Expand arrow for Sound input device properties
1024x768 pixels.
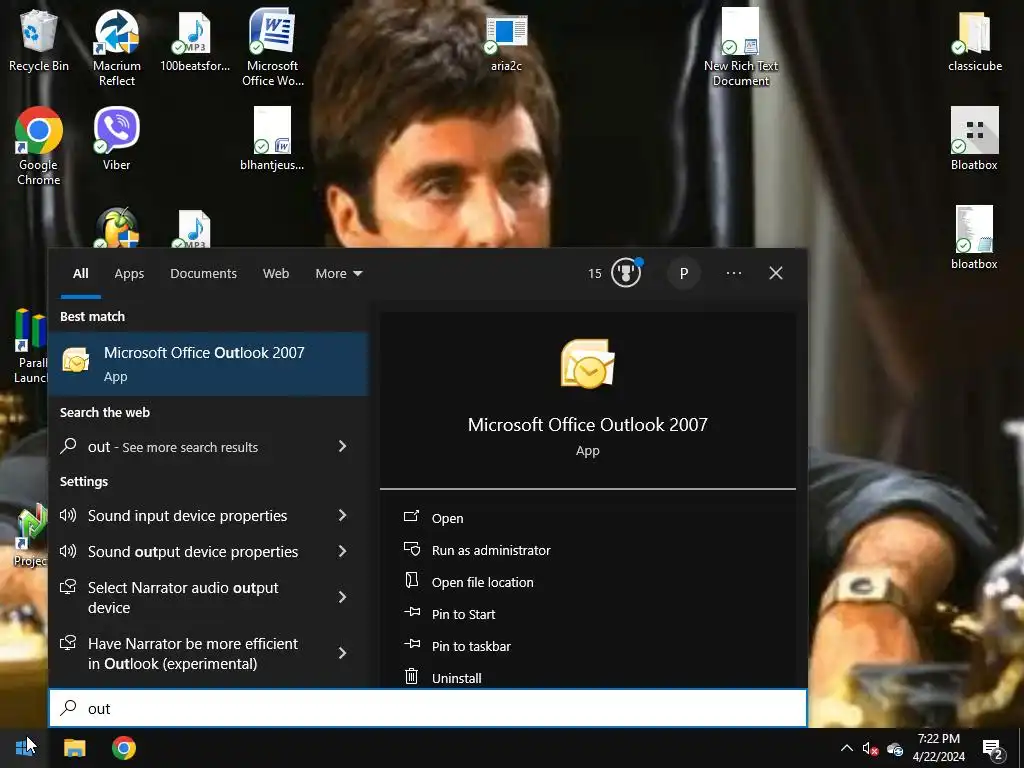click(x=342, y=515)
